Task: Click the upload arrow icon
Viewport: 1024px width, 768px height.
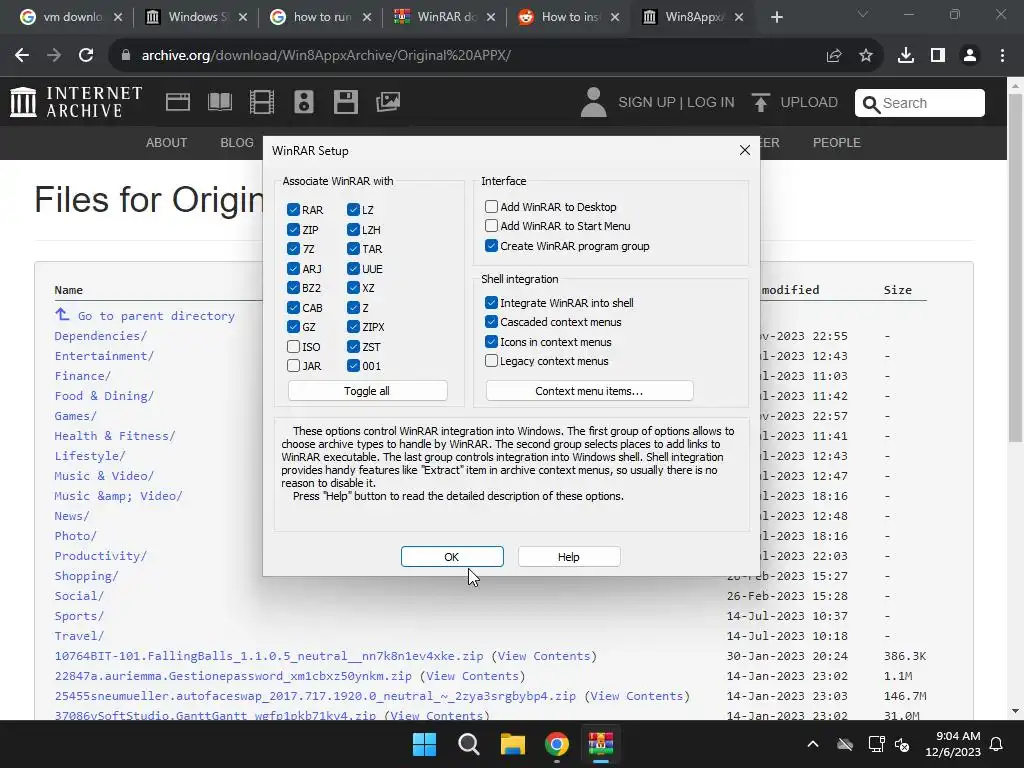Action: click(x=760, y=103)
